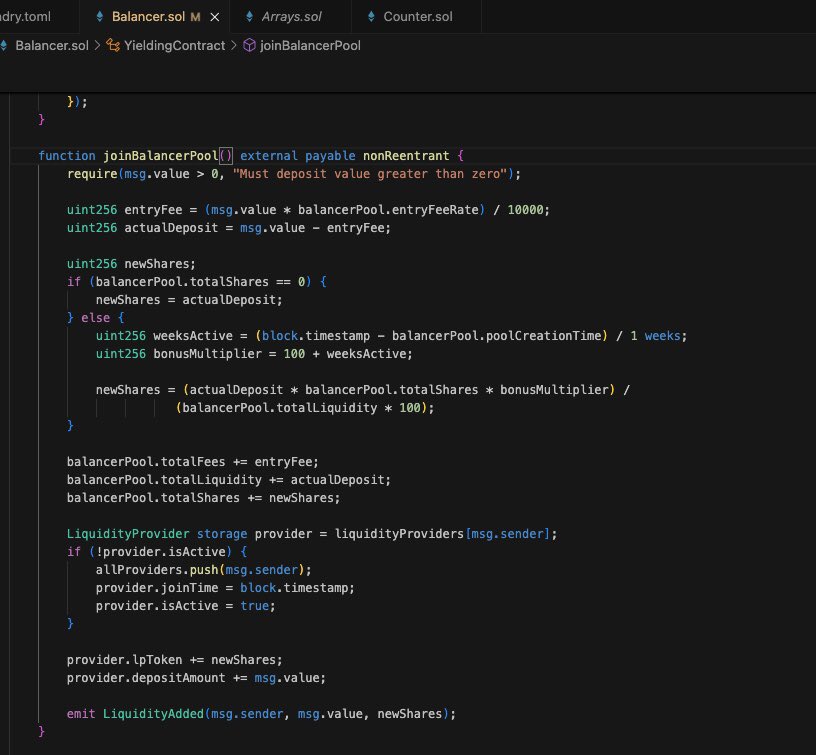Image resolution: width=816 pixels, height=755 pixels.
Task: Select joinBalancerPool in the breadcrumb
Action: (x=310, y=46)
